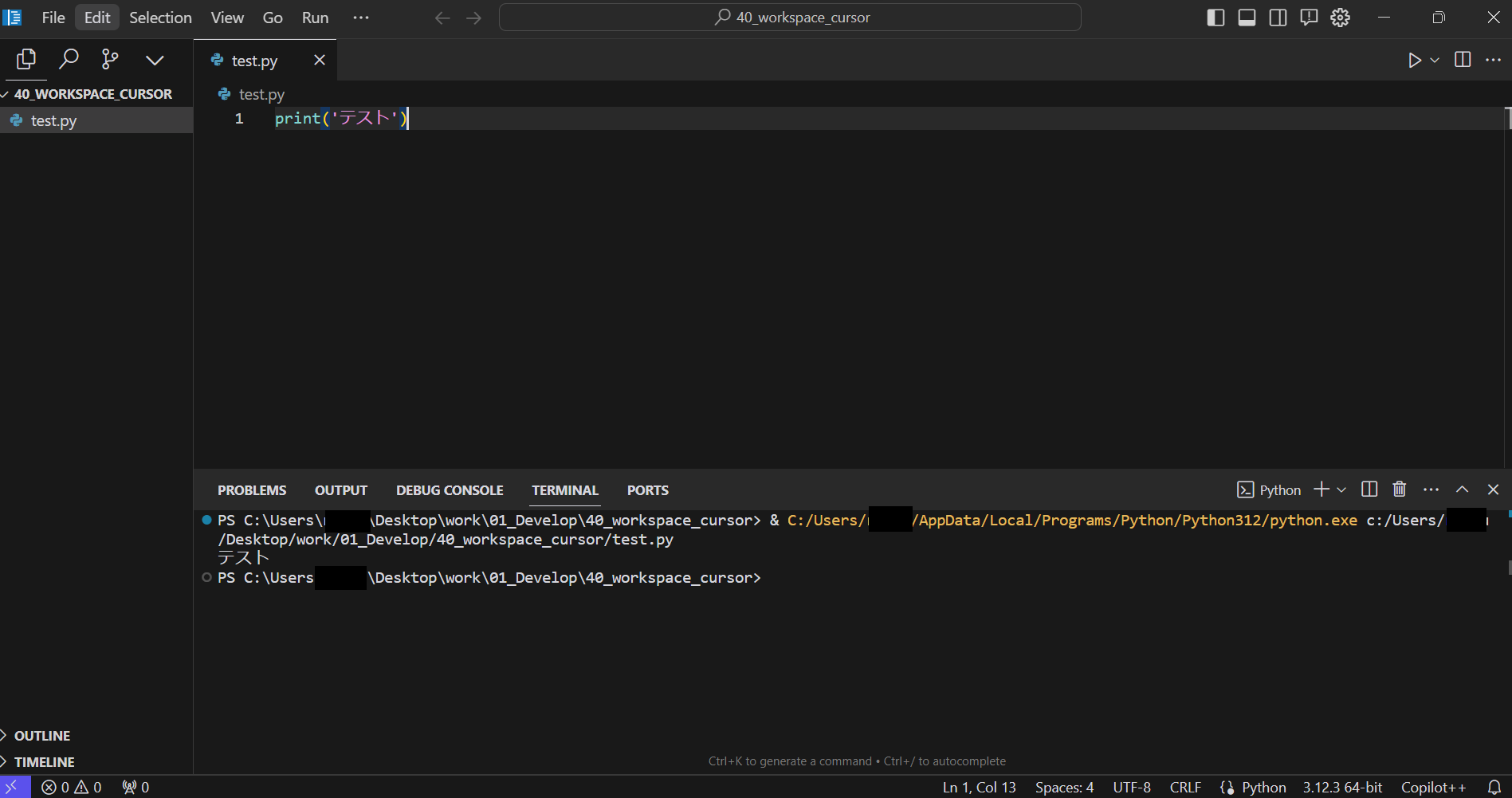Screen dimensions: 1512x798
Task: Open the File menu
Action: (53, 18)
